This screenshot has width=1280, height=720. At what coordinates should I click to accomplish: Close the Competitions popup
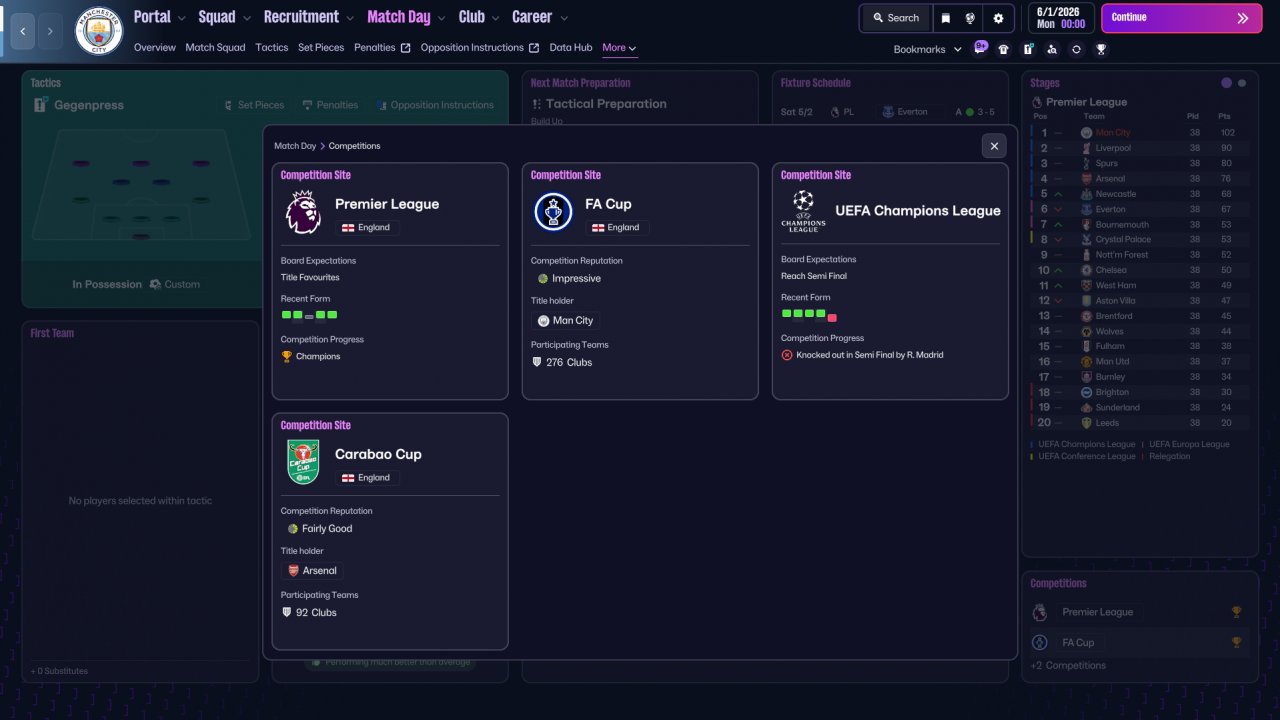tap(994, 146)
